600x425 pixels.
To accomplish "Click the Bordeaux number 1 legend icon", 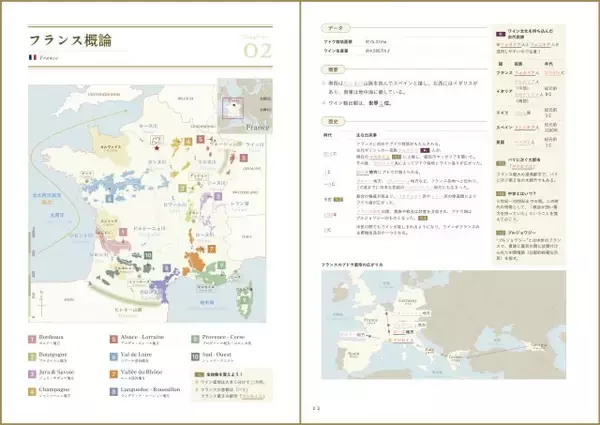I will click(x=33, y=339).
